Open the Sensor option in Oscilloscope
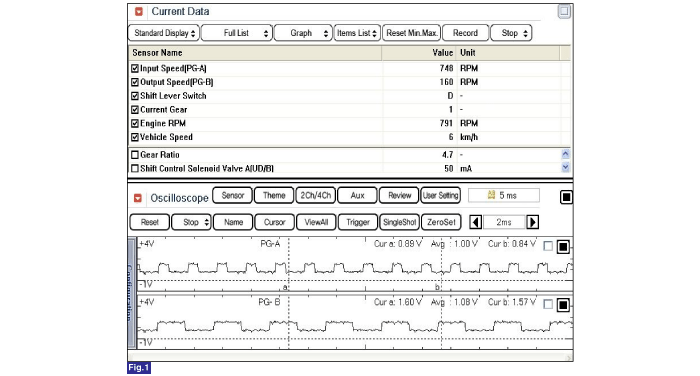The height and width of the screenshot is (376, 700). click(x=233, y=195)
